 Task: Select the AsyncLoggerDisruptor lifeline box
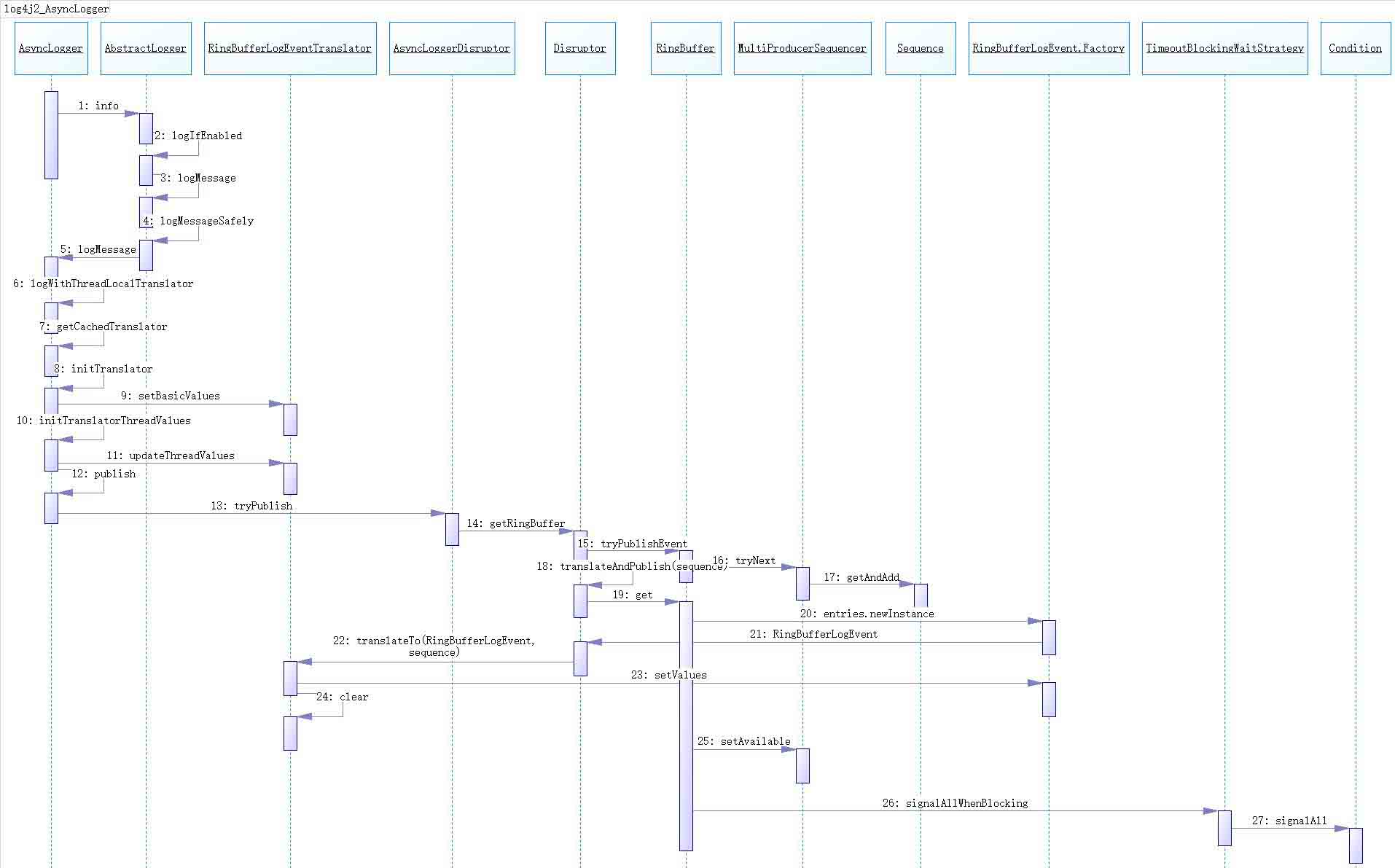(452, 48)
